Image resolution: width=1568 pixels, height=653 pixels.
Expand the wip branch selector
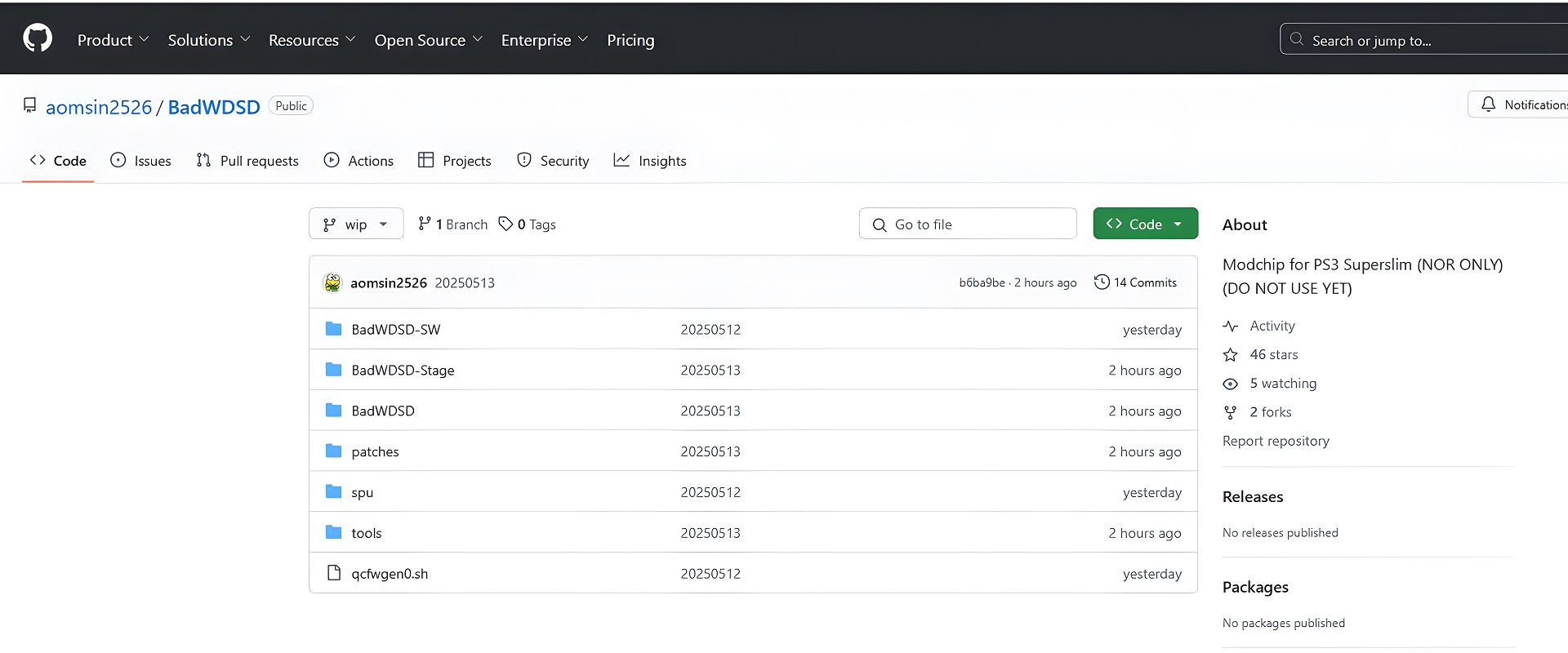pos(356,224)
